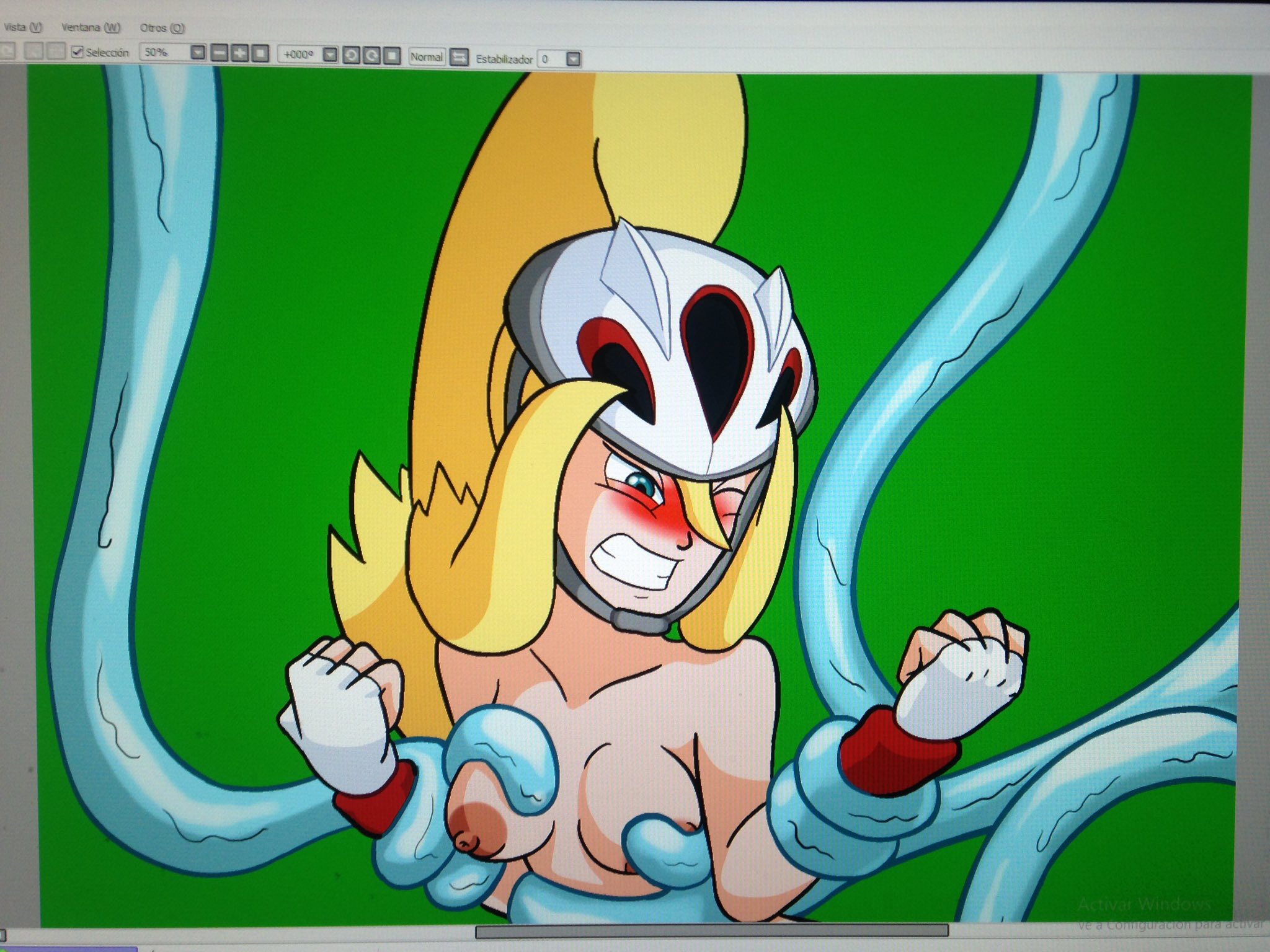Image resolution: width=1270 pixels, height=952 pixels.
Task: Uncheck the Selección checkbox
Action: pyautogui.click(x=78, y=52)
